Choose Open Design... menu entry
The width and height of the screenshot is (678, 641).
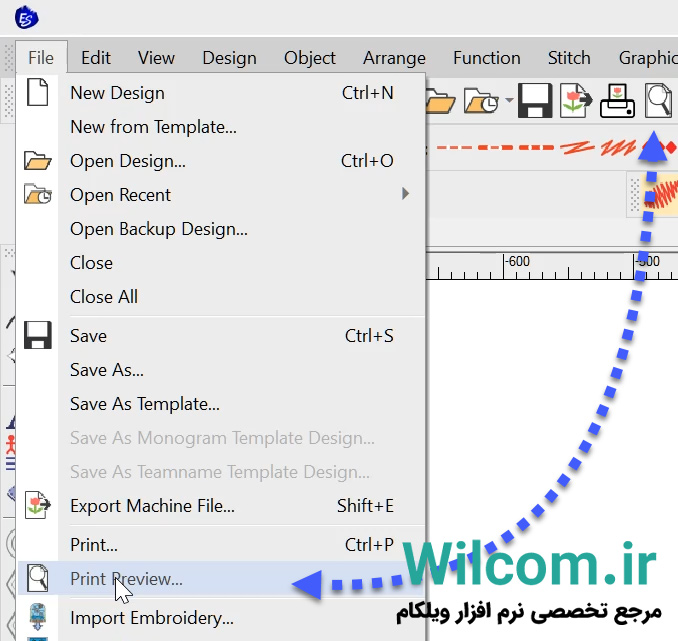coord(221,161)
